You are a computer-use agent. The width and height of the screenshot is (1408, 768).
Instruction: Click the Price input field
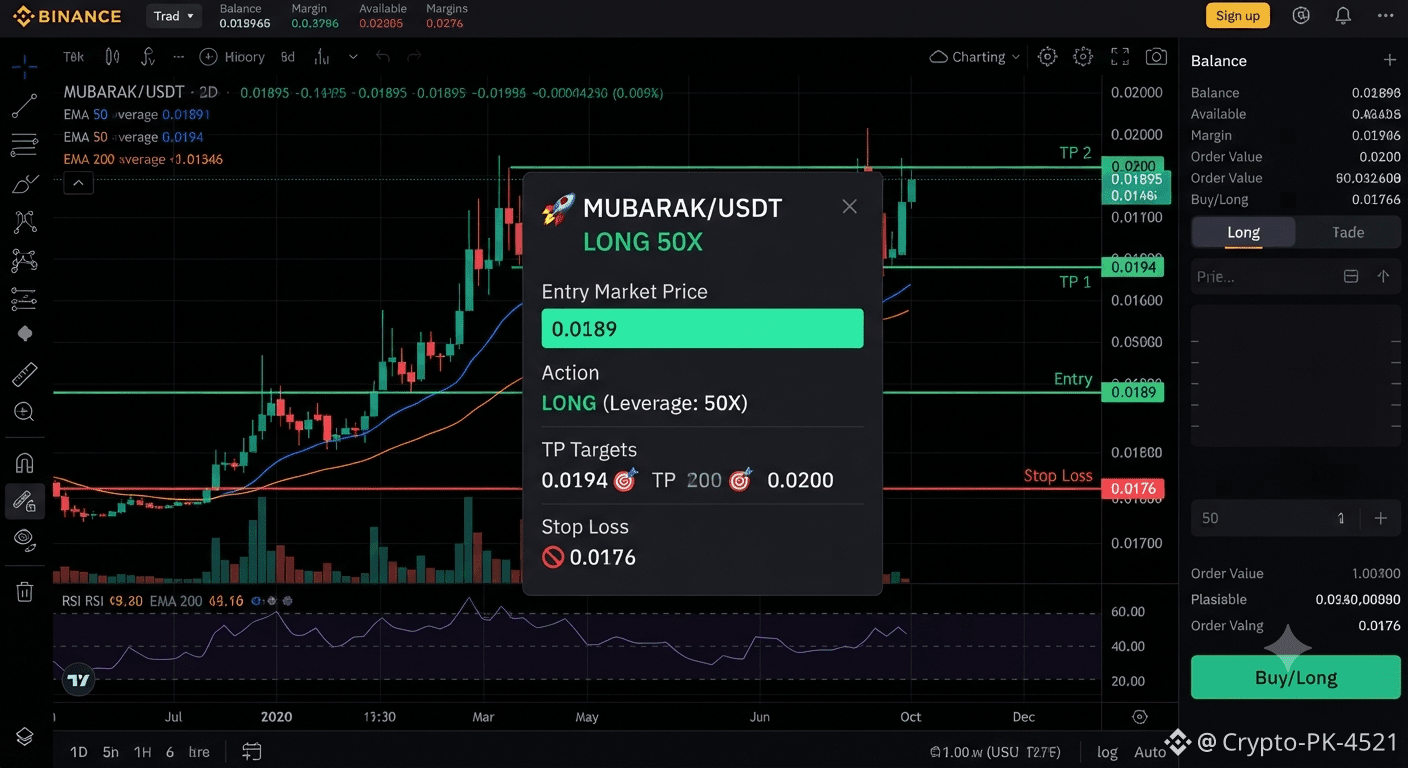(x=1295, y=276)
